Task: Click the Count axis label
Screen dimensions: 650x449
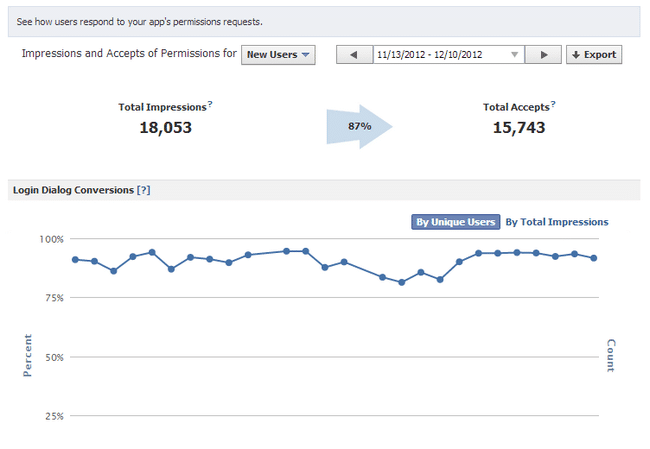Action: pyautogui.click(x=611, y=356)
